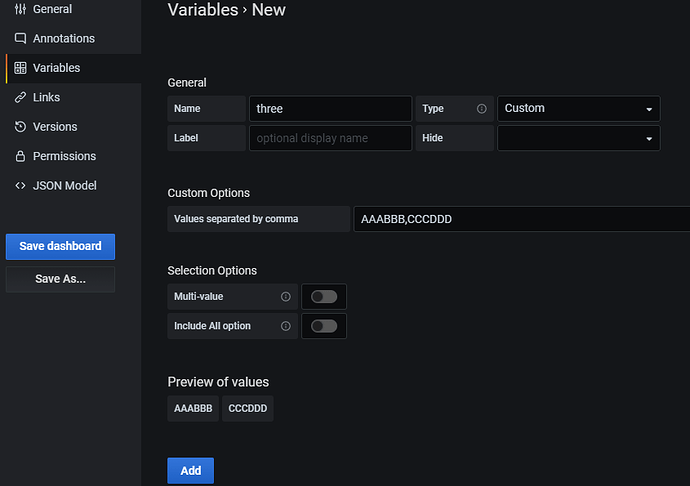
Task: Expand the Hide dropdown
Action: (x=578, y=138)
